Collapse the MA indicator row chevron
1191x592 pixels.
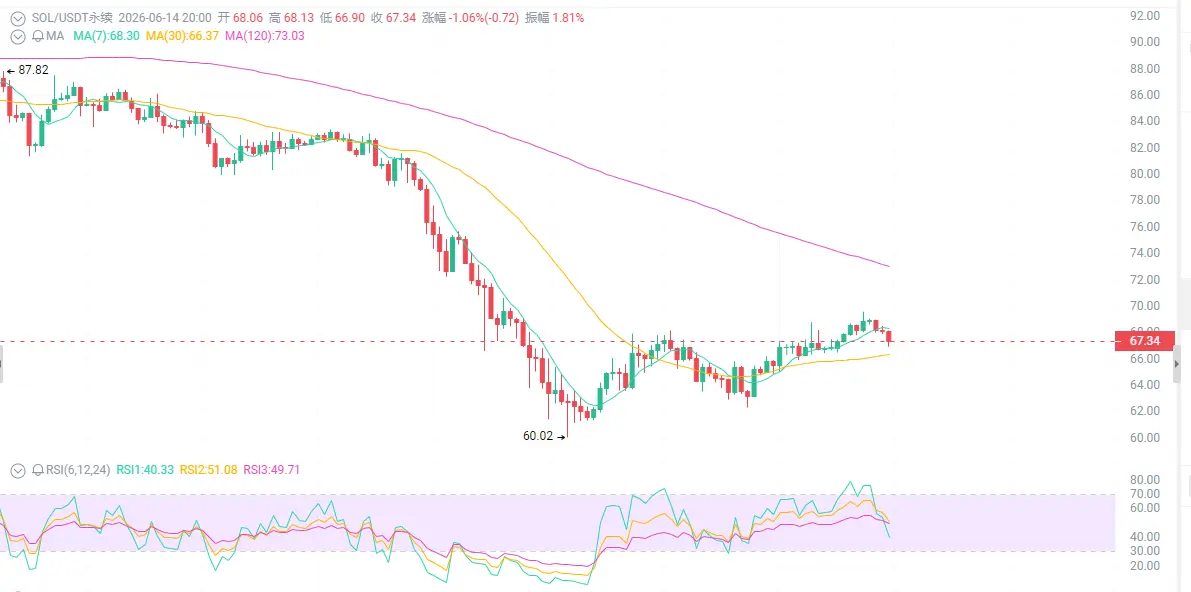pos(17,36)
